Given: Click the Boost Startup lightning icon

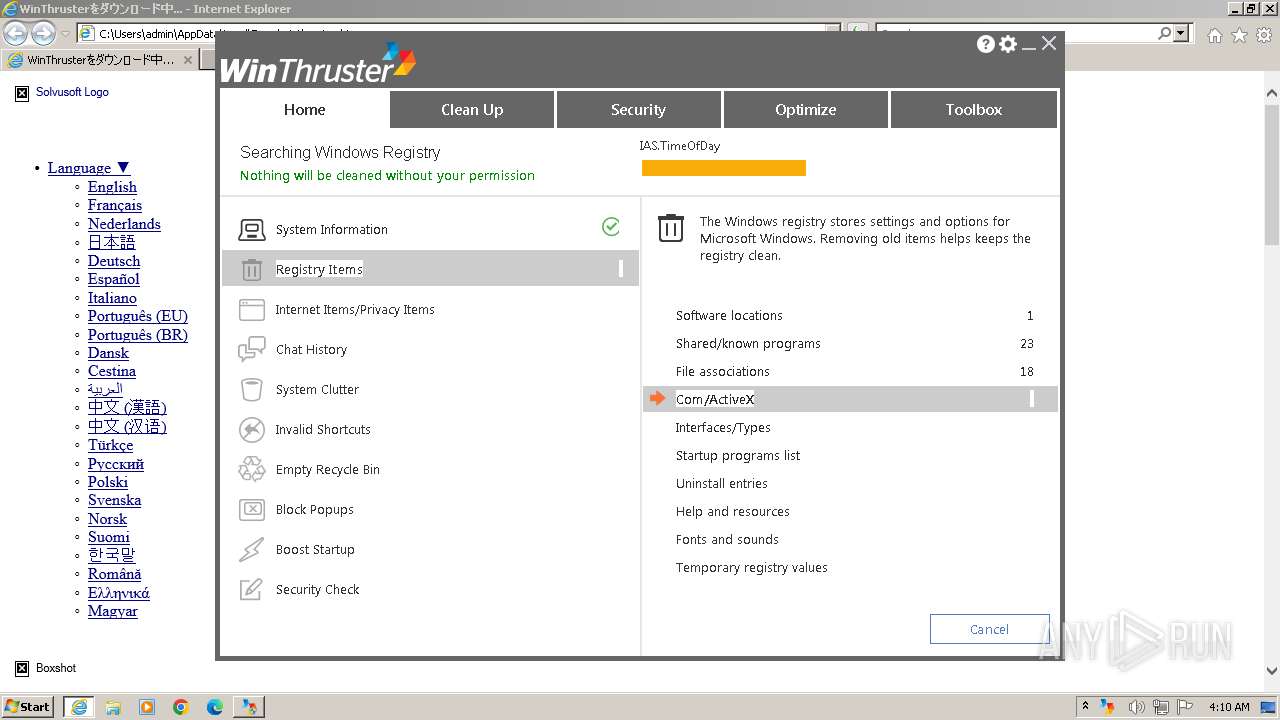Looking at the screenshot, I should [252, 550].
